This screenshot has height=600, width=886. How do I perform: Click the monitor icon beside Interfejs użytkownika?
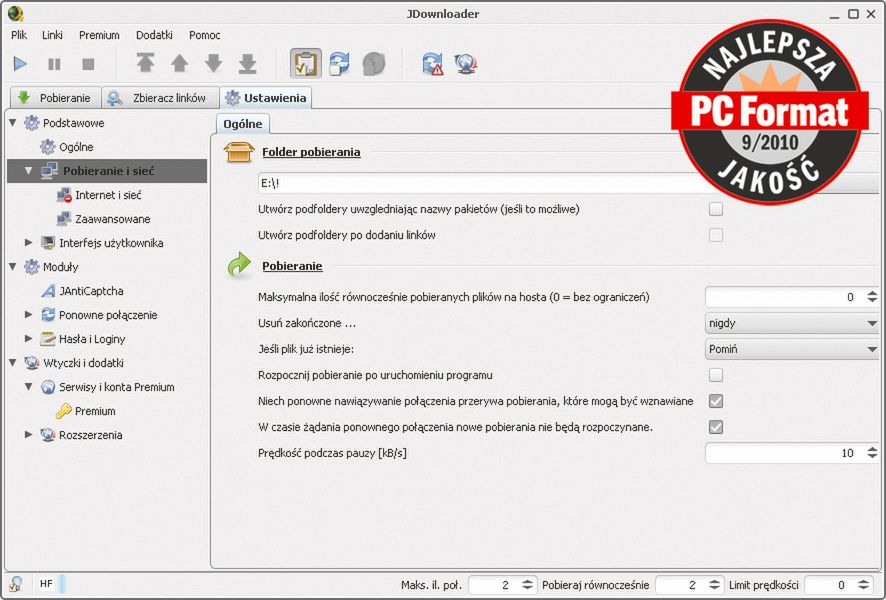point(48,243)
